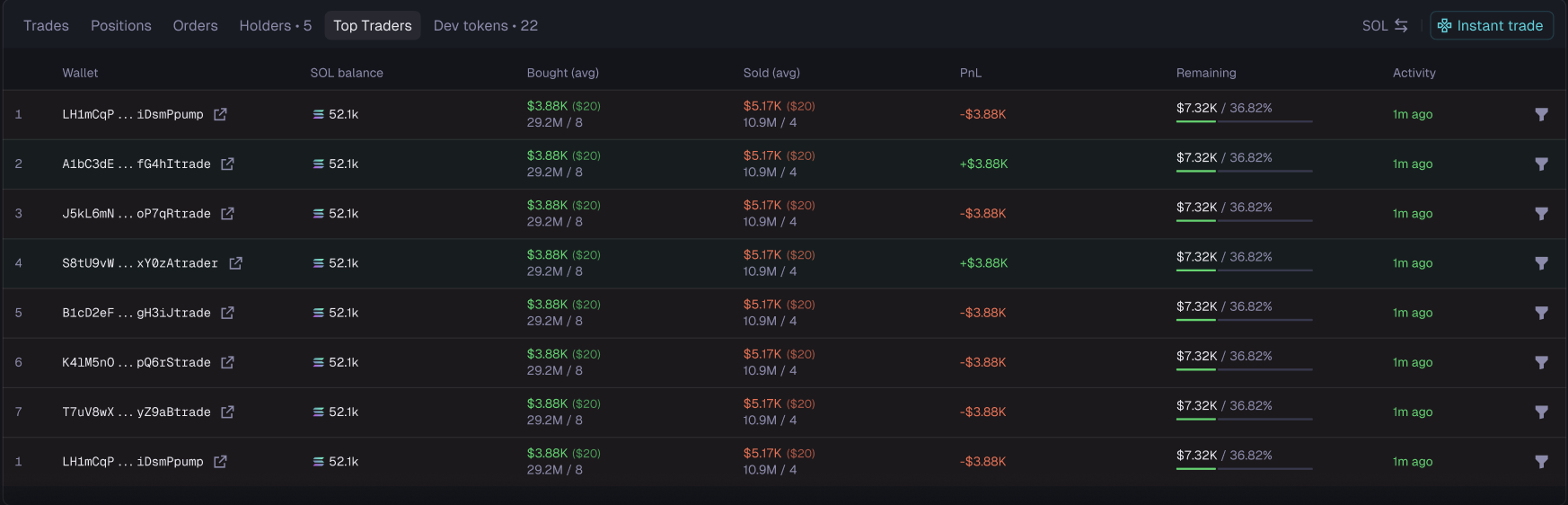Filter trades by wallet A1bC3dE...fG4hItrade
Screen dimensions: 1568x505
[1541, 164]
